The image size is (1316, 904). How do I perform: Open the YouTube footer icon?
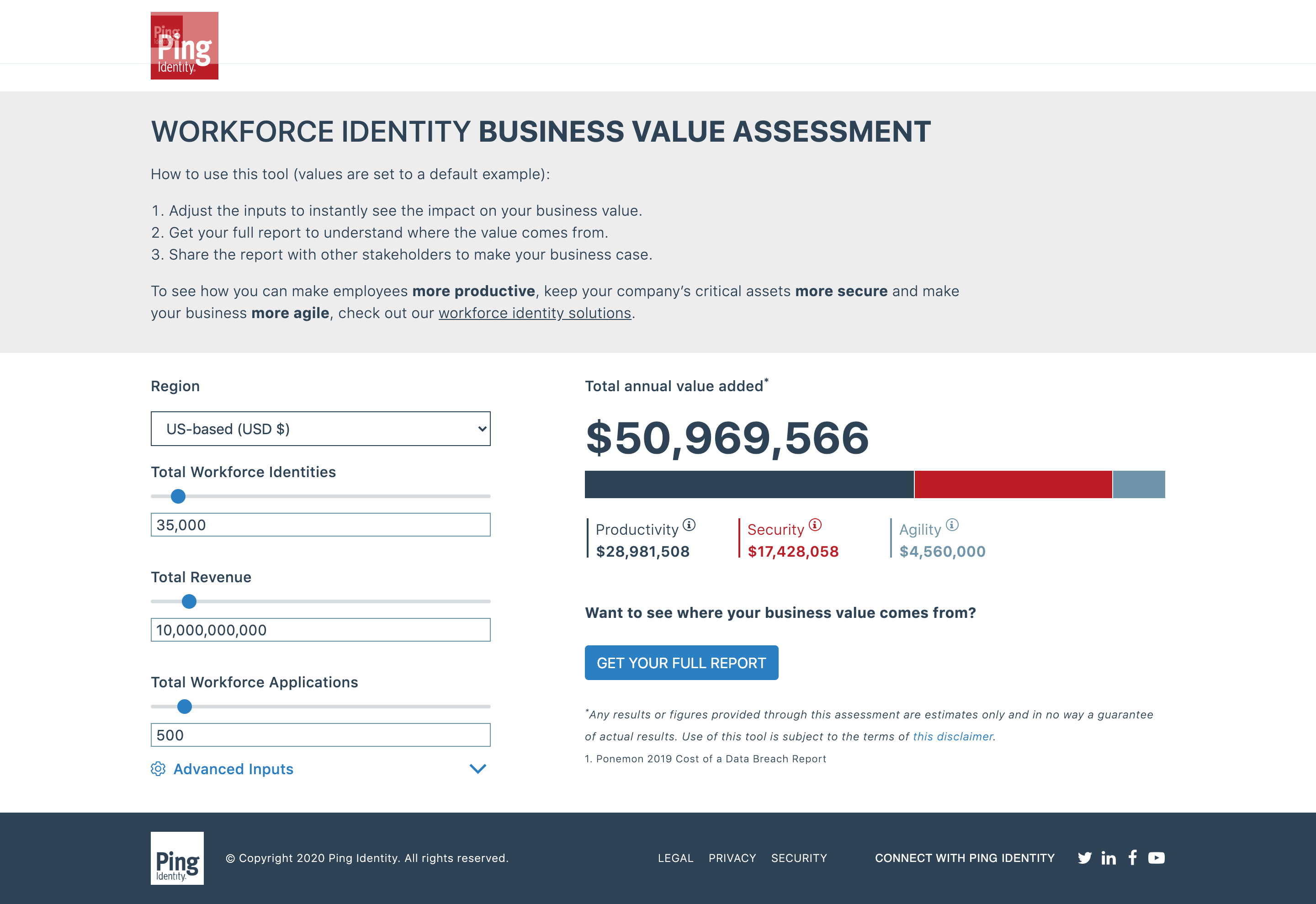pos(1157,858)
